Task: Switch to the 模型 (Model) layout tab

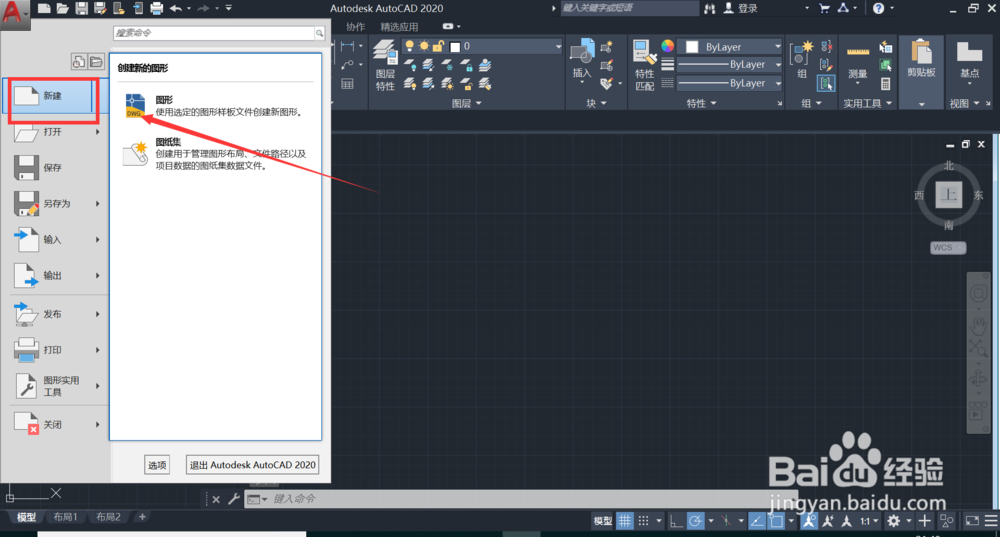Action: point(26,517)
